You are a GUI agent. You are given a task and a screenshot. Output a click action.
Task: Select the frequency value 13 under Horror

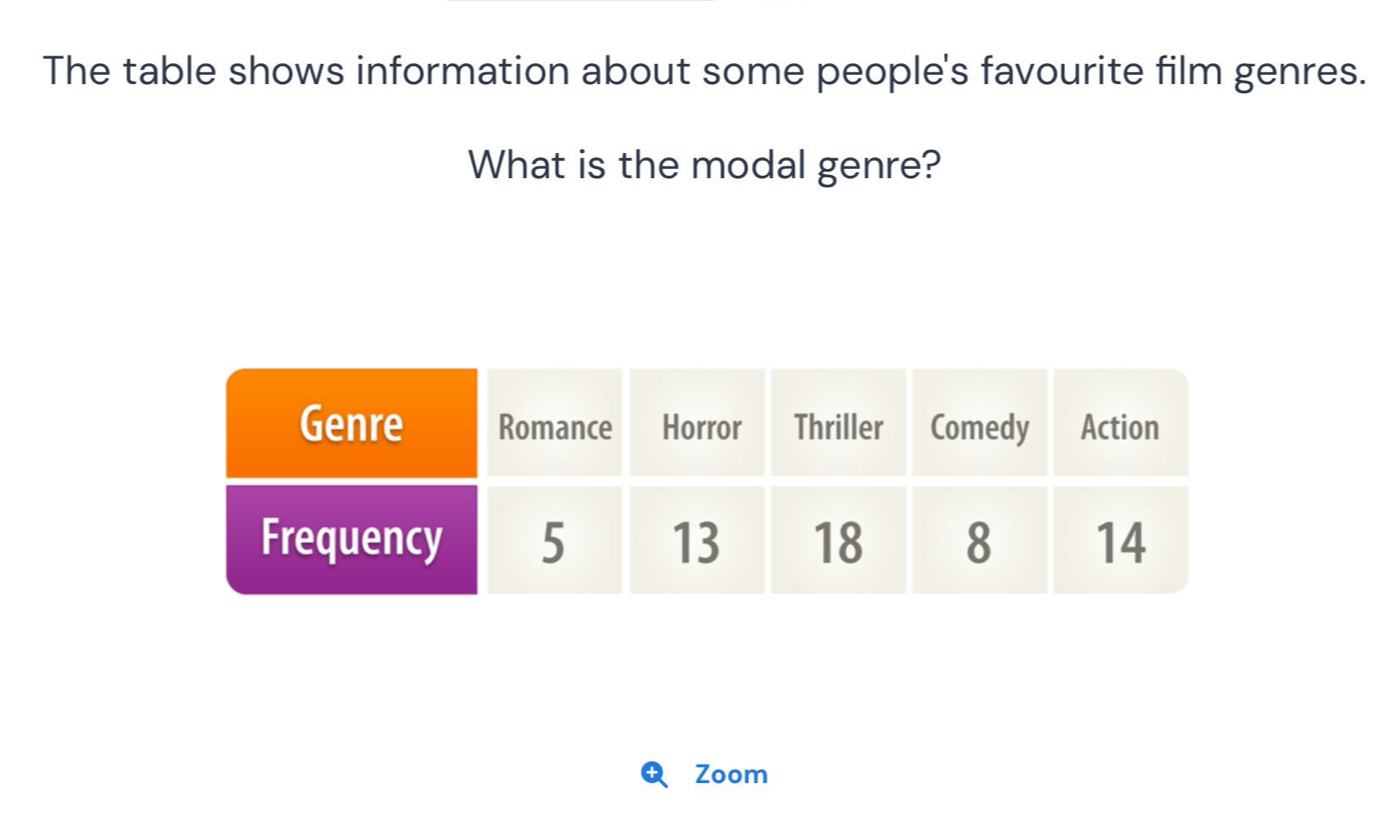point(700,540)
